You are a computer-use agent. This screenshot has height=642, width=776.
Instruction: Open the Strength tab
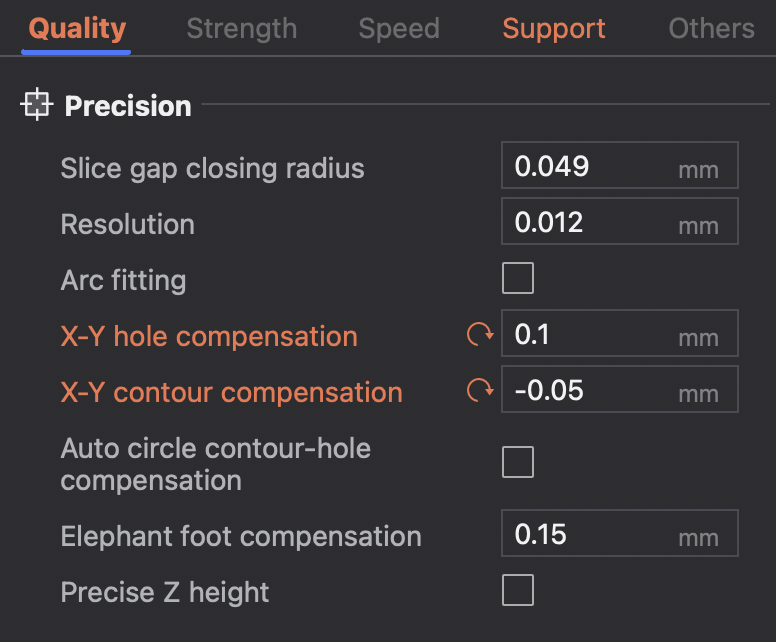tap(241, 28)
